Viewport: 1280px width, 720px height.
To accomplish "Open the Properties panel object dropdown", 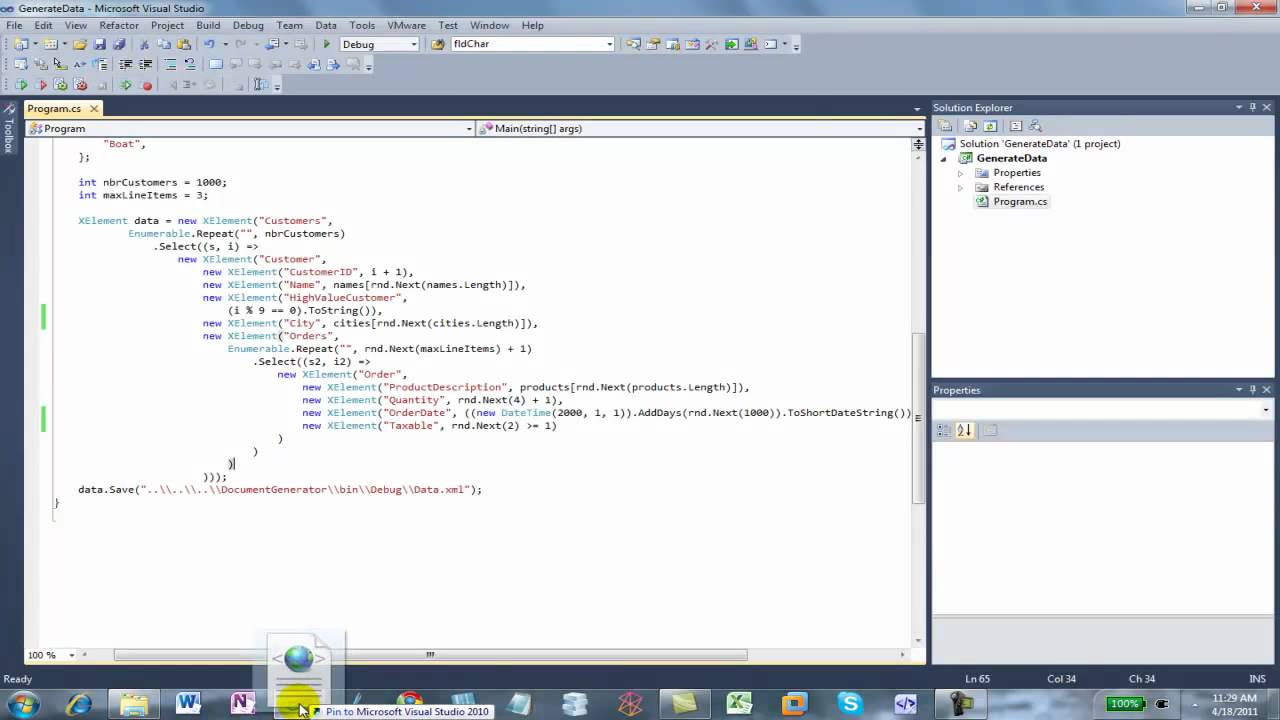I will click(x=1265, y=410).
